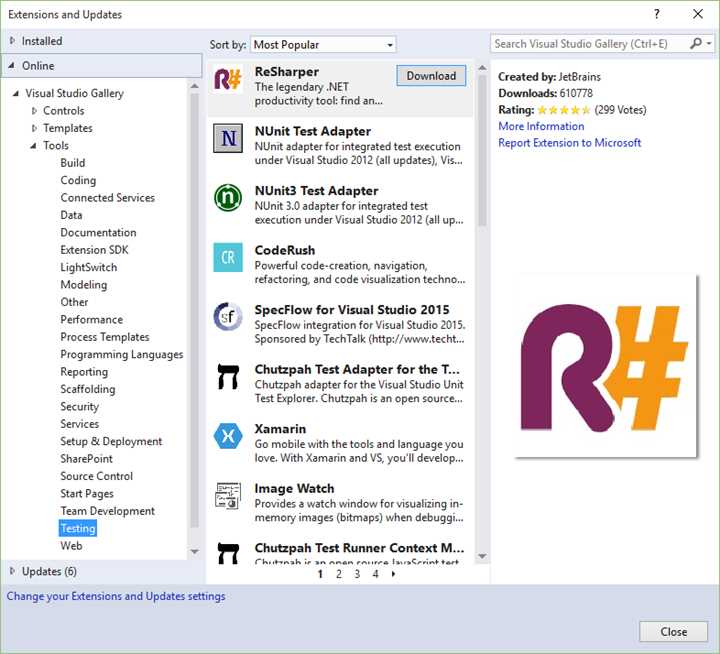Select SpecFlow for Visual Studio 2015 title
This screenshot has height=654, width=720.
click(352, 310)
